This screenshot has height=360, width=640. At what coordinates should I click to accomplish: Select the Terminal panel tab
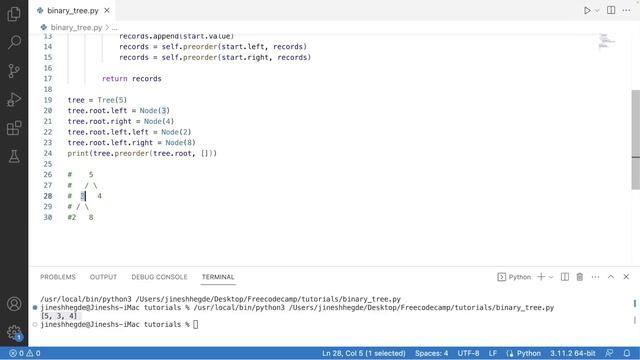[218, 277]
